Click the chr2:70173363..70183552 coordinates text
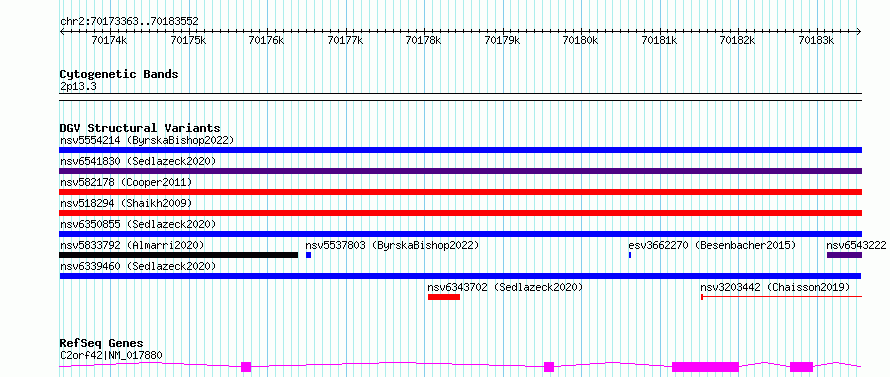Screen dimensions: 890x377 point(129,22)
